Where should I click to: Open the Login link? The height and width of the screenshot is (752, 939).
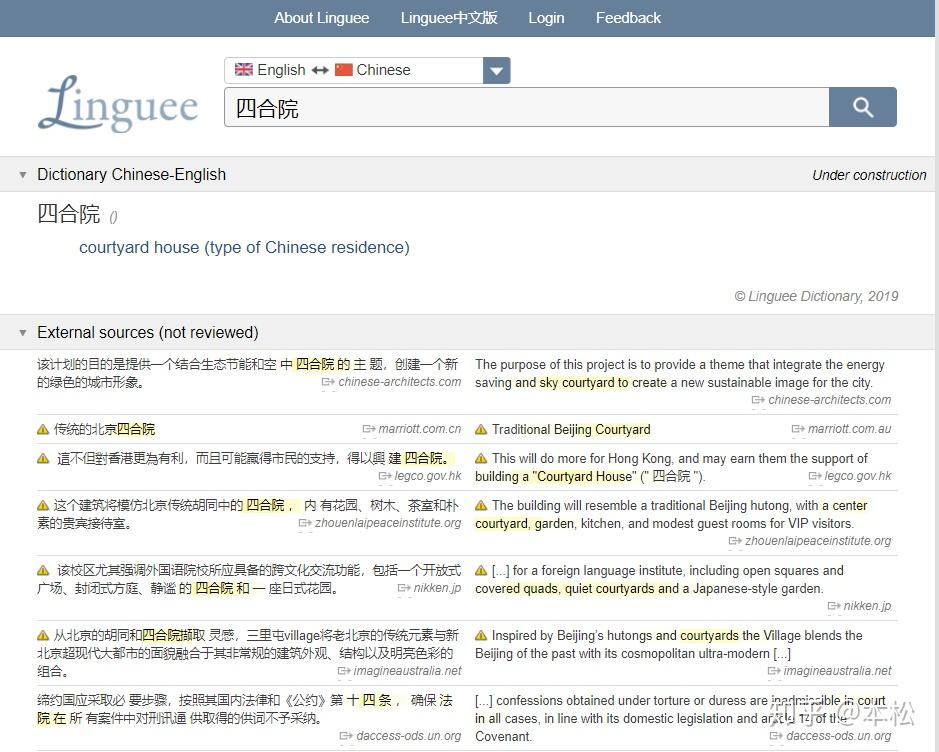[546, 18]
